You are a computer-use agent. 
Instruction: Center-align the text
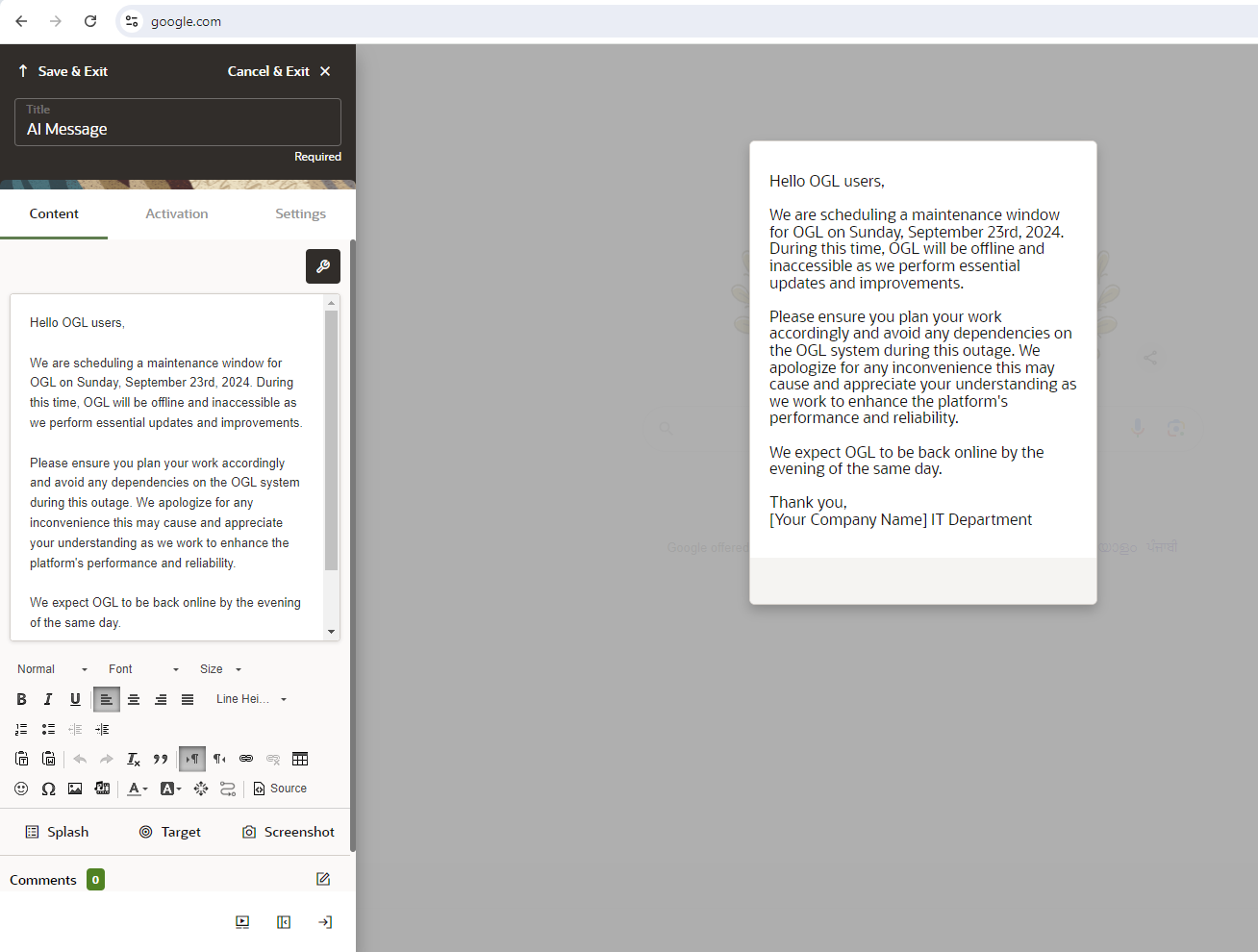point(134,699)
